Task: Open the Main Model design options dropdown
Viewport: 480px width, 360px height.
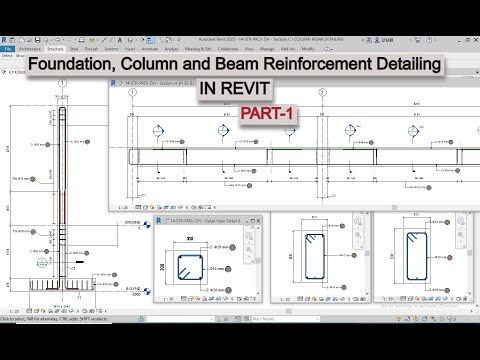Action: 286,319
